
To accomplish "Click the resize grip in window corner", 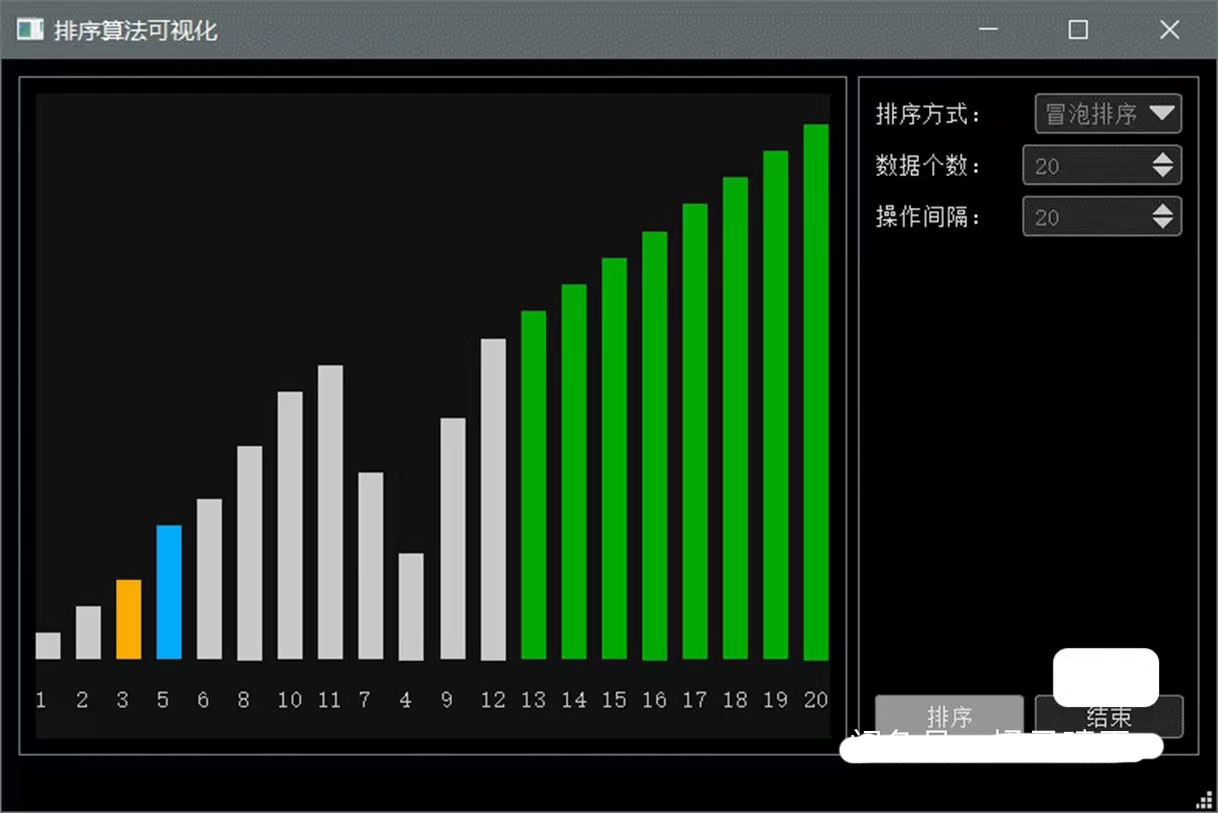I will 1204,799.
